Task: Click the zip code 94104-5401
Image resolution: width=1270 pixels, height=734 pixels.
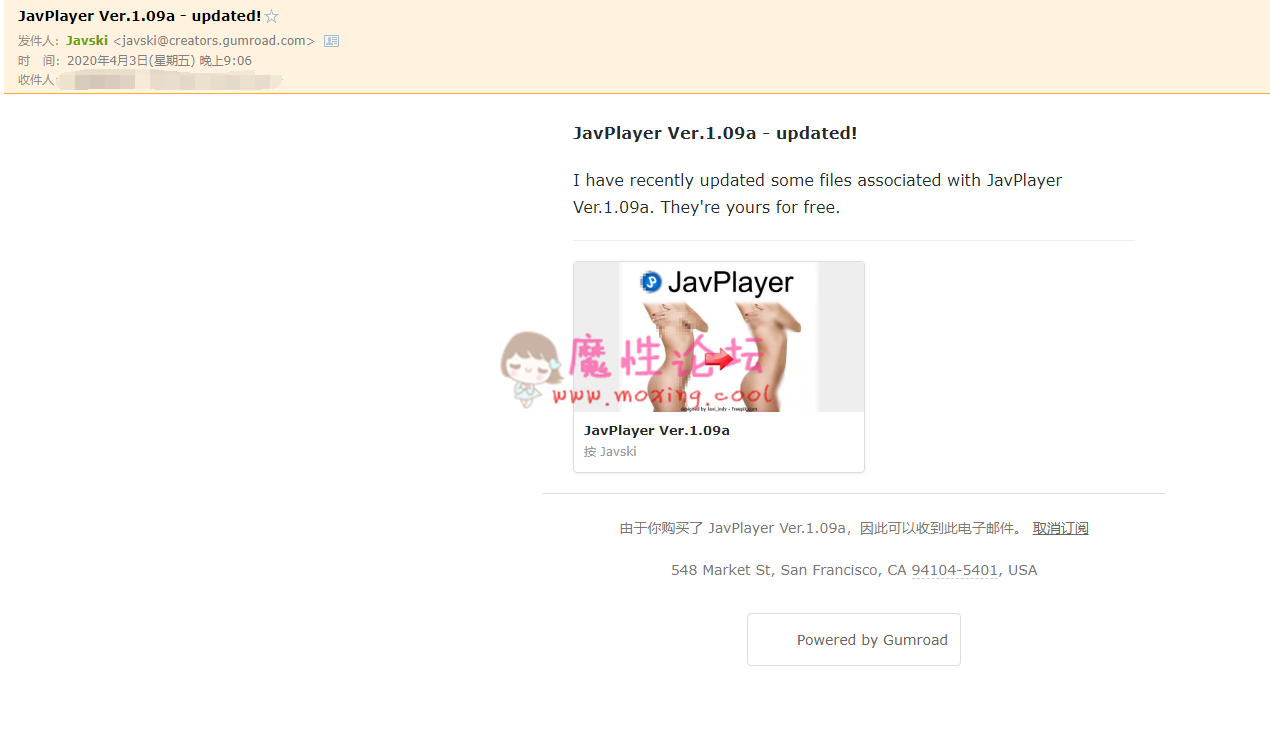Action: [x=955, y=570]
